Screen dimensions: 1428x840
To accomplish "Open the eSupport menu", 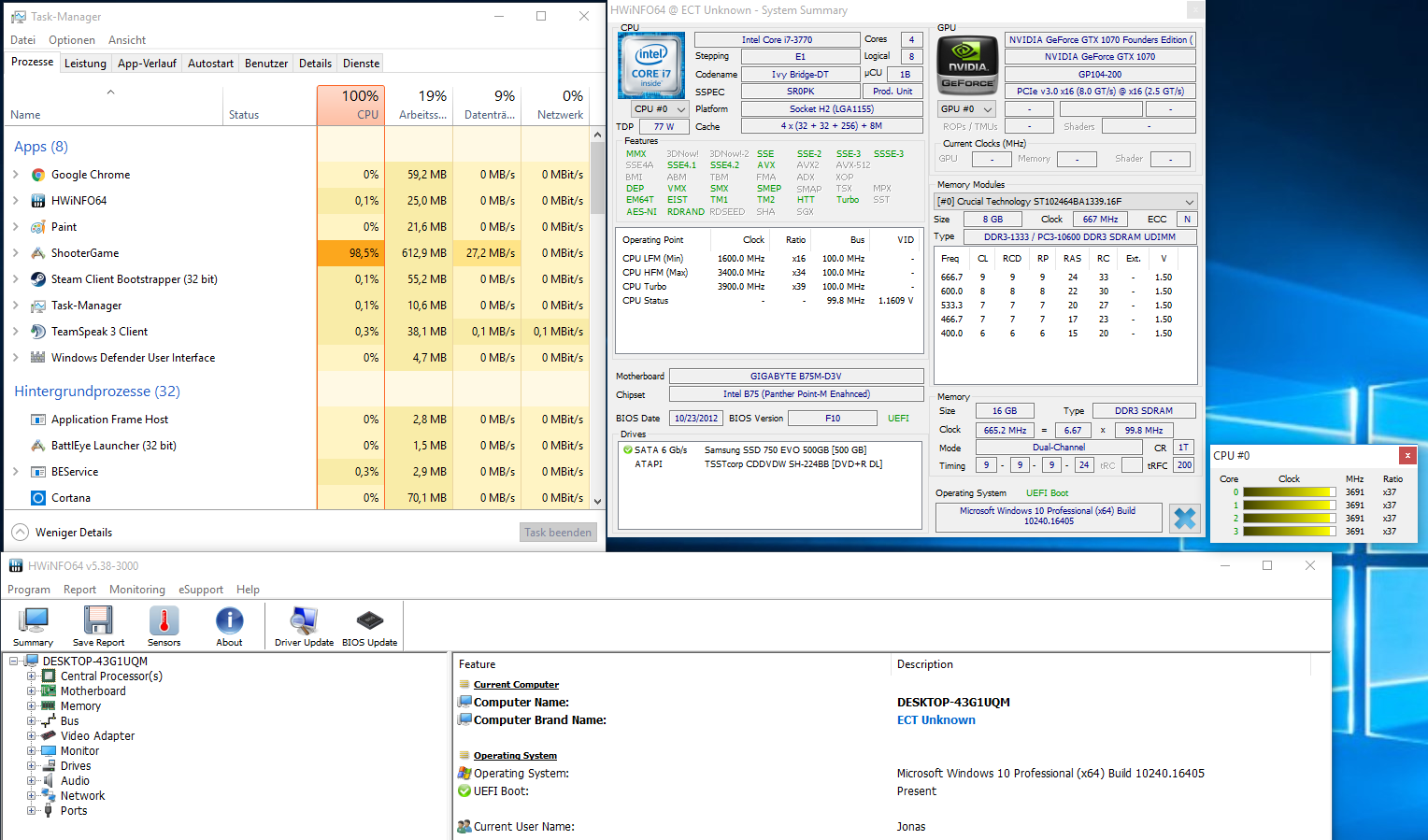I will [201, 590].
